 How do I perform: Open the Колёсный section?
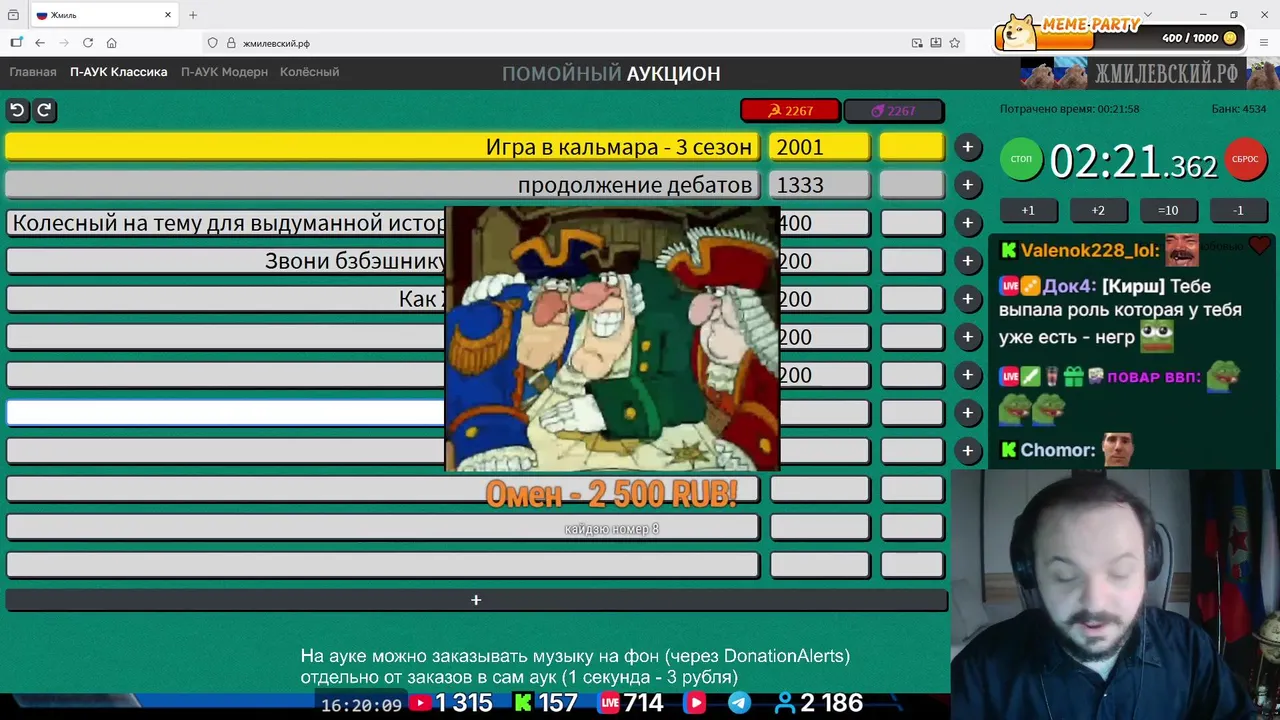coord(309,72)
